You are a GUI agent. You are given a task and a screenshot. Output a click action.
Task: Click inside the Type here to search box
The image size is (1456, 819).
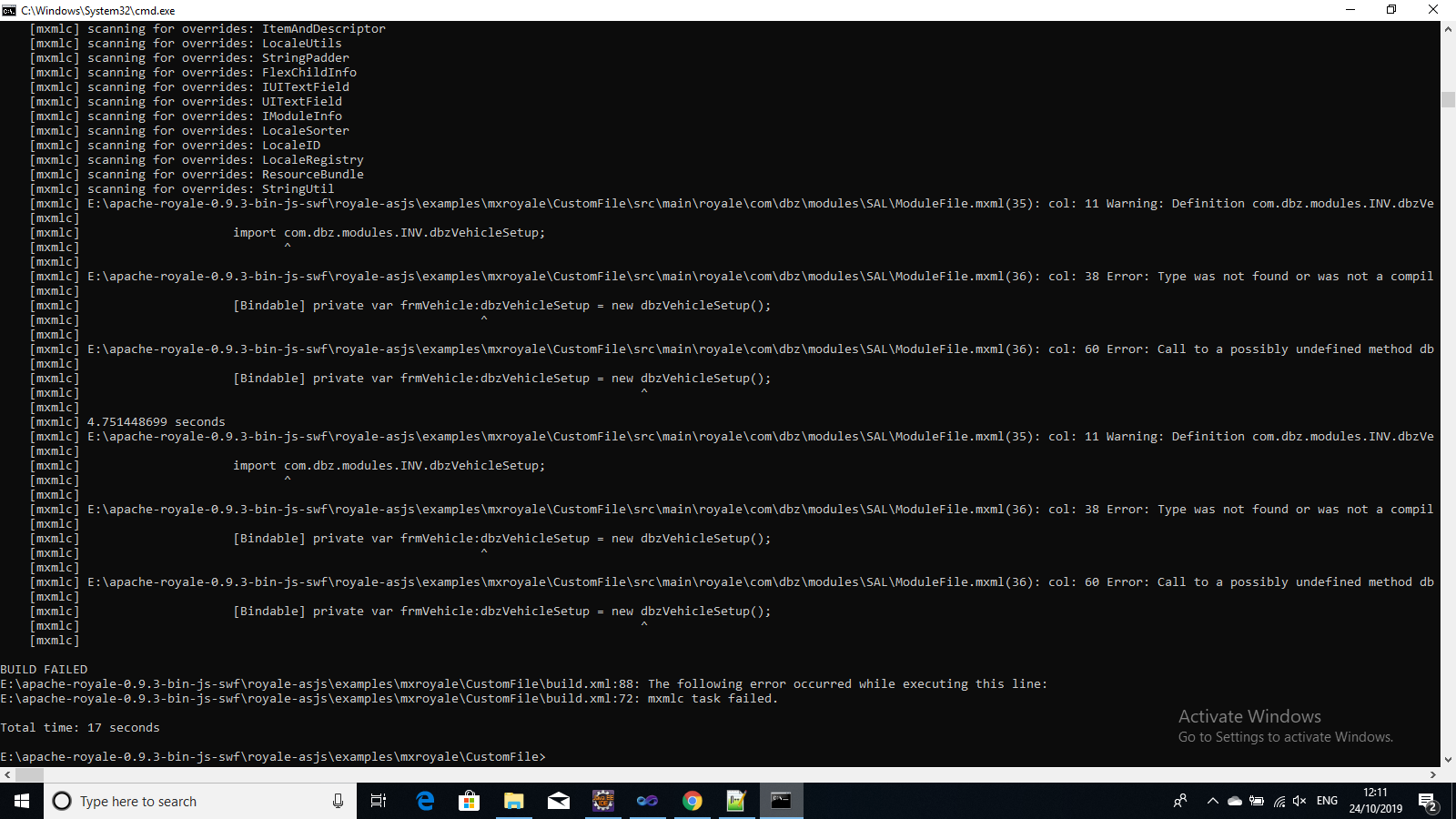click(182, 801)
